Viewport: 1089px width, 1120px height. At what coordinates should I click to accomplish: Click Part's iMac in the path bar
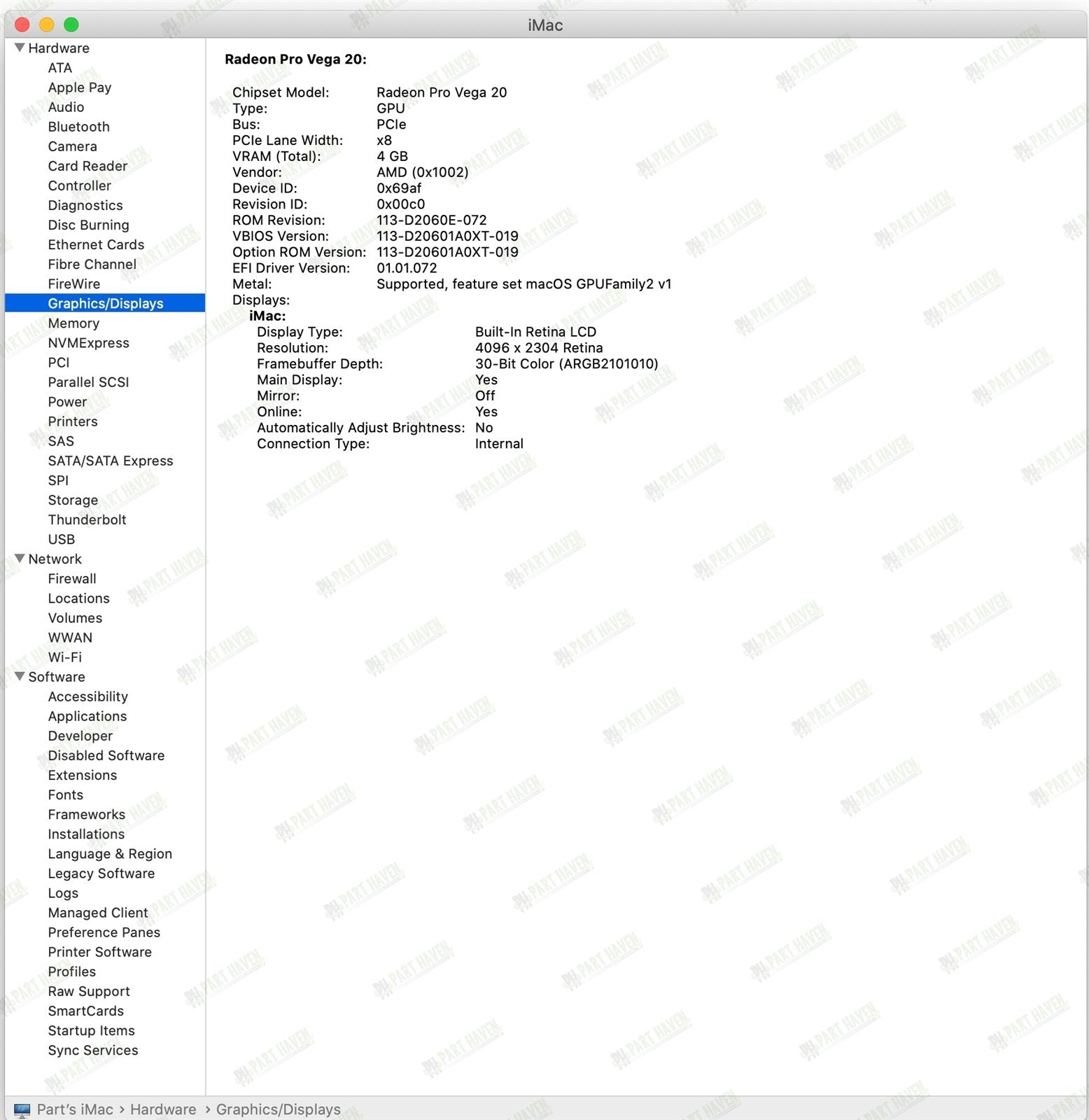pos(75,1109)
